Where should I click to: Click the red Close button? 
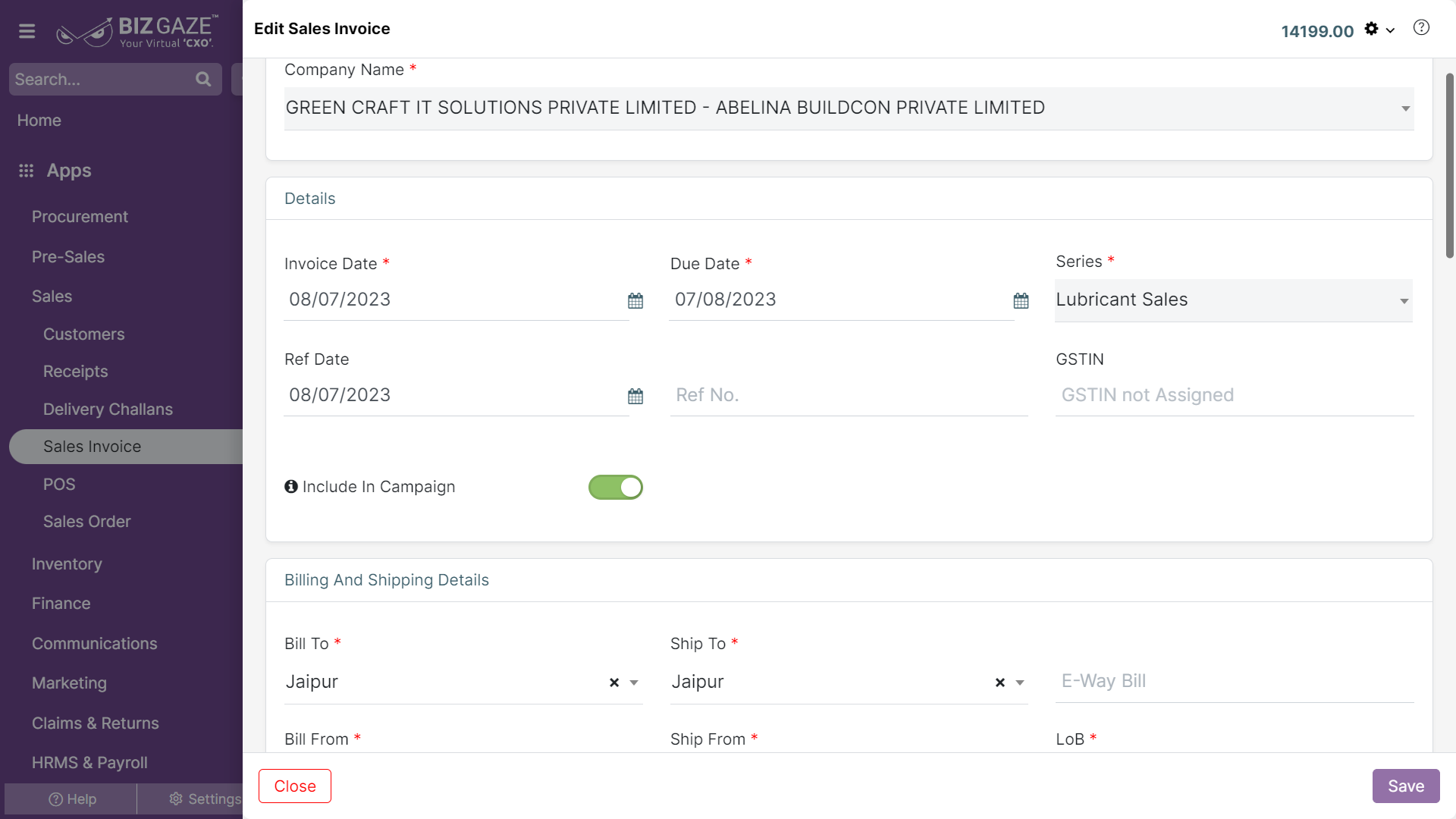point(295,786)
